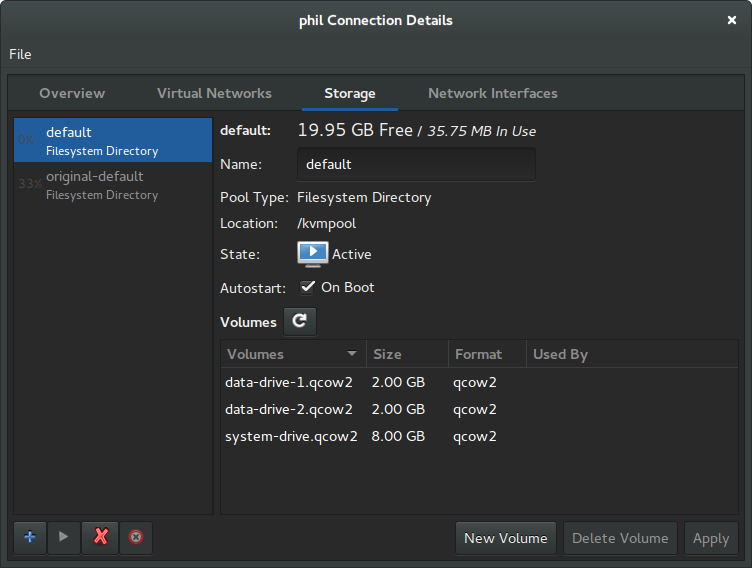
Task: Open the File menu
Action: click(x=20, y=54)
